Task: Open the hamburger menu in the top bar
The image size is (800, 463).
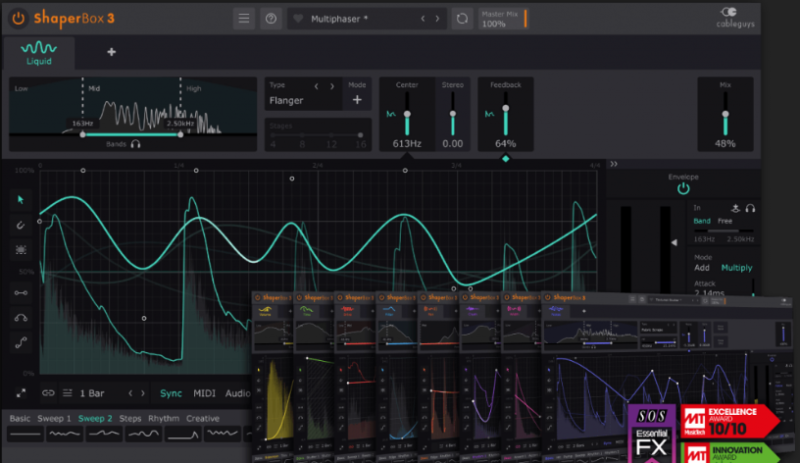Action: (244, 19)
